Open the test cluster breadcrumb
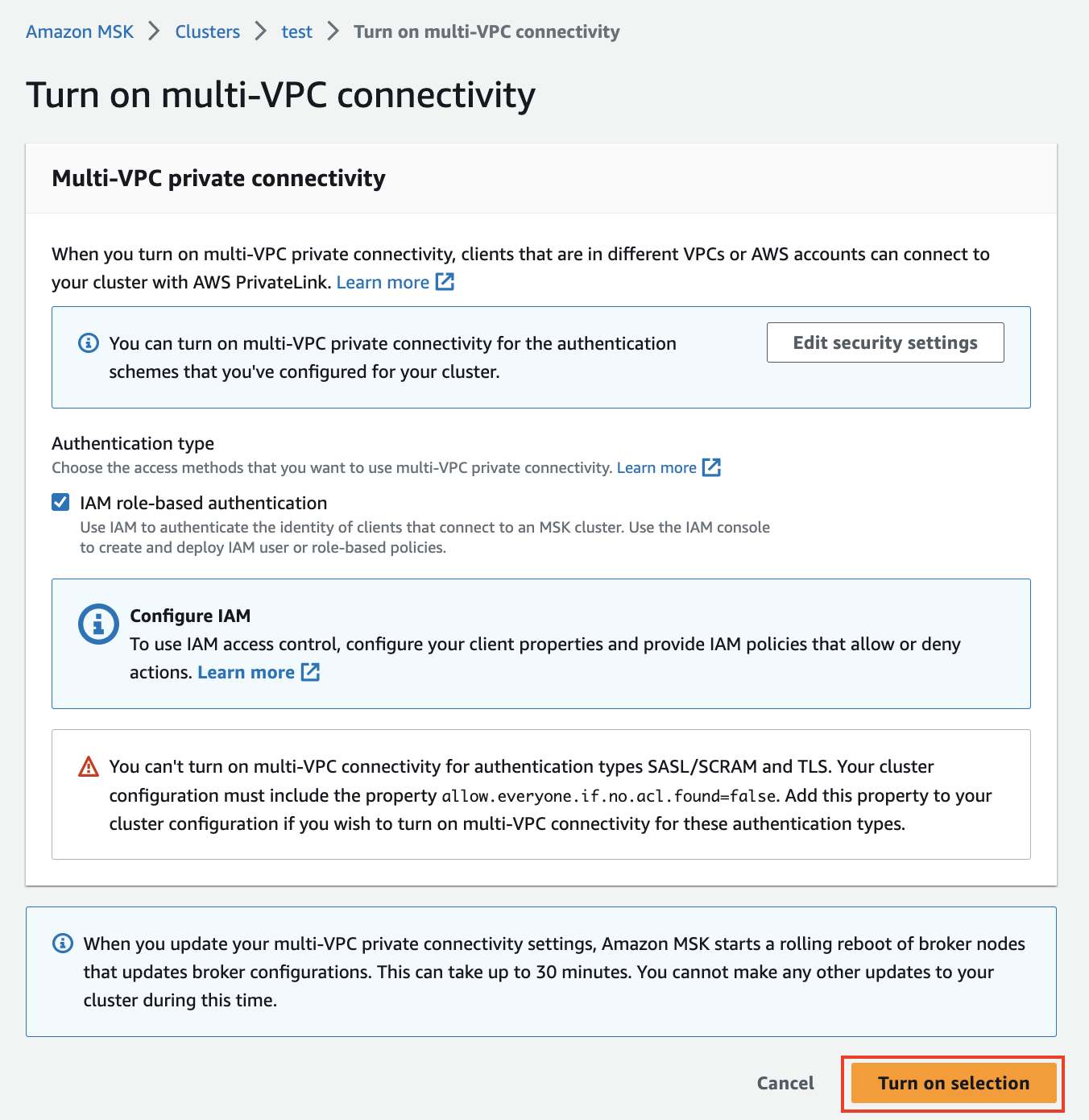The width and height of the screenshot is (1089, 1120). click(x=296, y=31)
